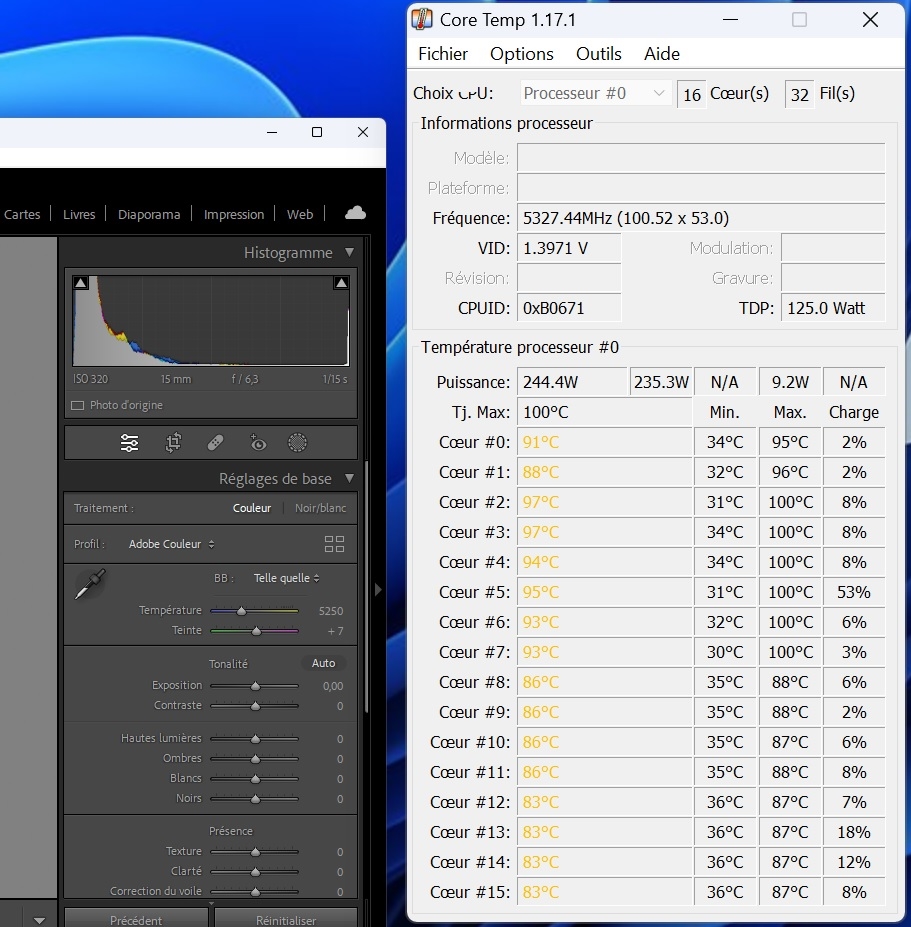This screenshot has width=911, height=927.
Task: Collapse the Histogramme panel
Action: pyautogui.click(x=349, y=253)
